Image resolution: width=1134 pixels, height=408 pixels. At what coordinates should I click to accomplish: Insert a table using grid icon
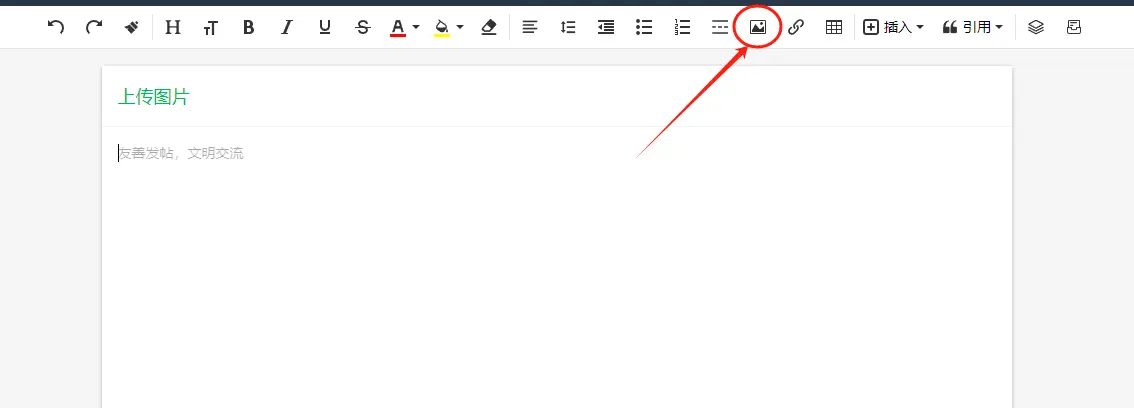833,27
